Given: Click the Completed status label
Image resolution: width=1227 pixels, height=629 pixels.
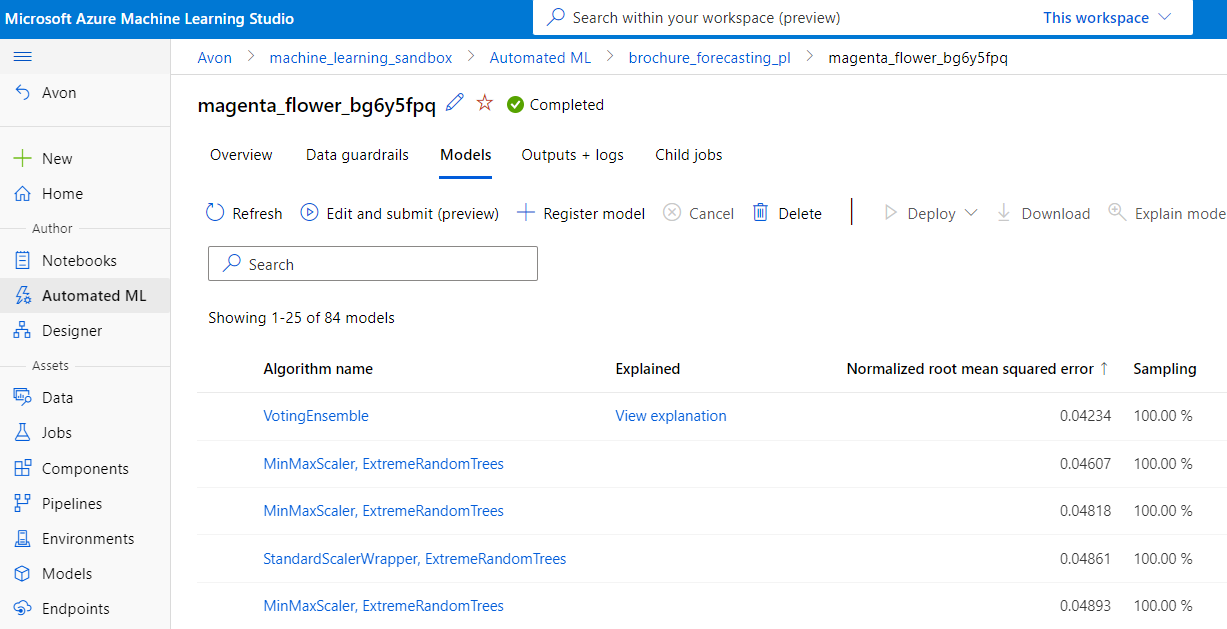Looking at the screenshot, I should tap(567, 104).
